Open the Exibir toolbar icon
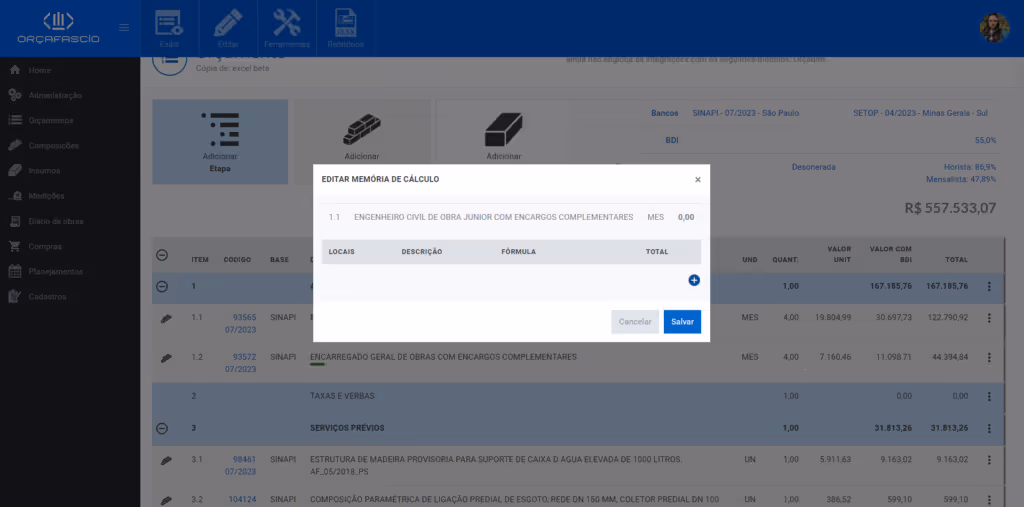This screenshot has width=1024, height=507. click(x=168, y=28)
